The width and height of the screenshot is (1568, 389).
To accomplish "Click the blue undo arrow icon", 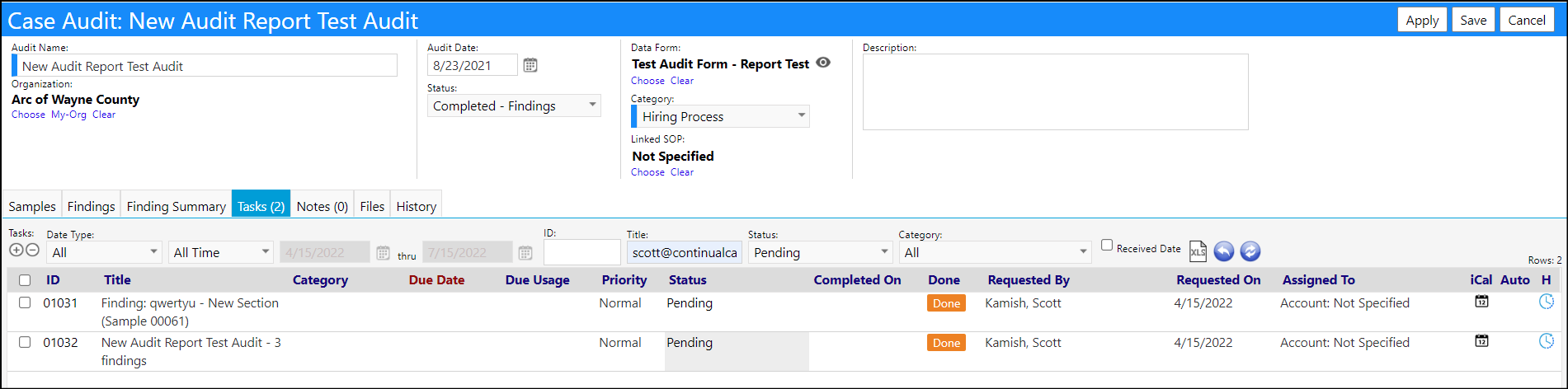I will coord(1224,251).
